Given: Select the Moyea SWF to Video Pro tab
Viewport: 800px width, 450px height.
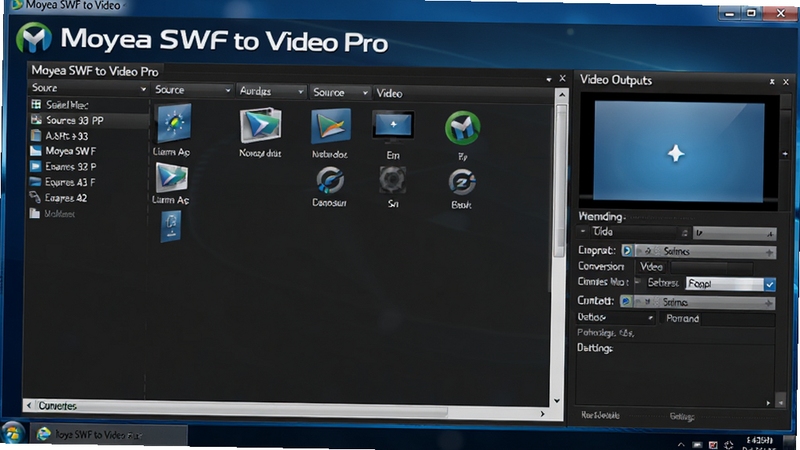Looking at the screenshot, I should [95, 71].
